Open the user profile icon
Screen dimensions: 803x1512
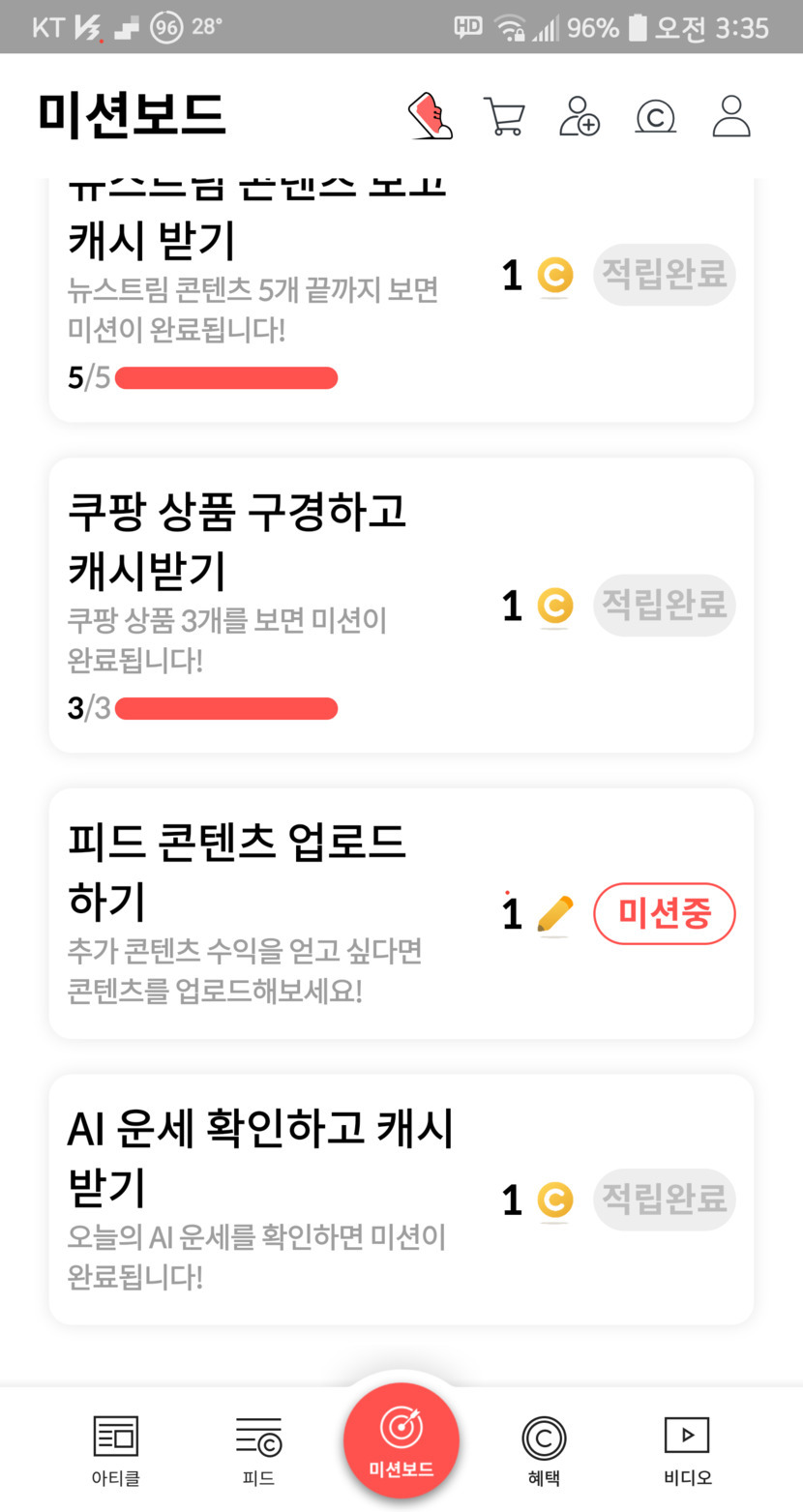tap(731, 116)
